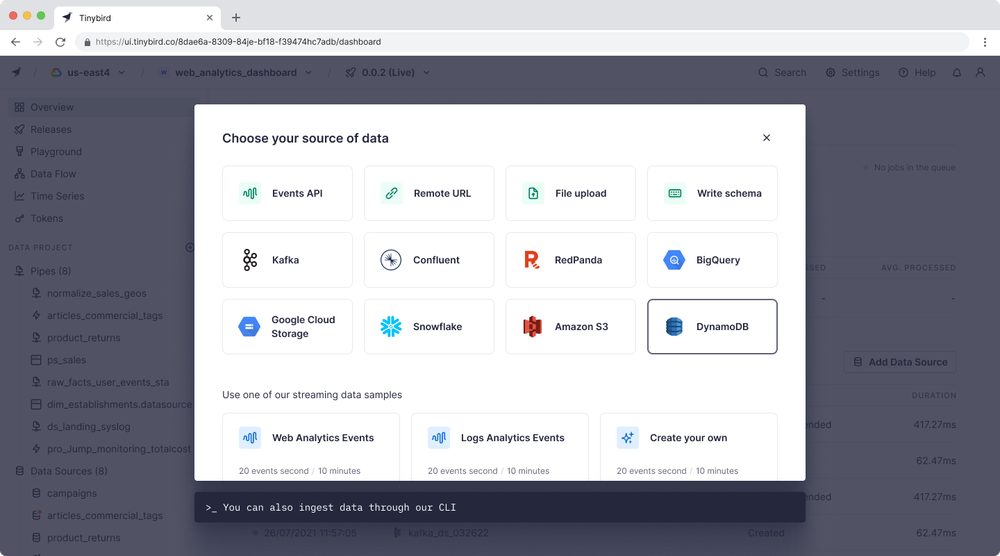The image size is (1000, 556).
Task: Select the Snowflake connector
Action: pyautogui.click(x=429, y=327)
